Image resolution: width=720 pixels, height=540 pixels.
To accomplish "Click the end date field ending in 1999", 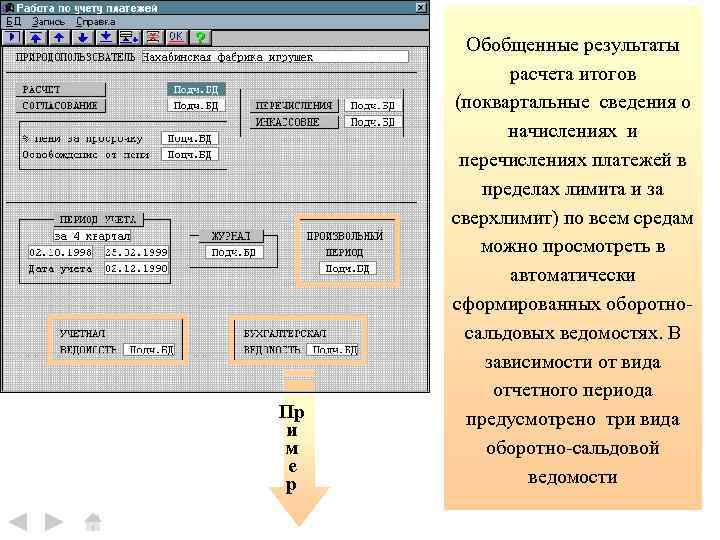I will click(136, 252).
